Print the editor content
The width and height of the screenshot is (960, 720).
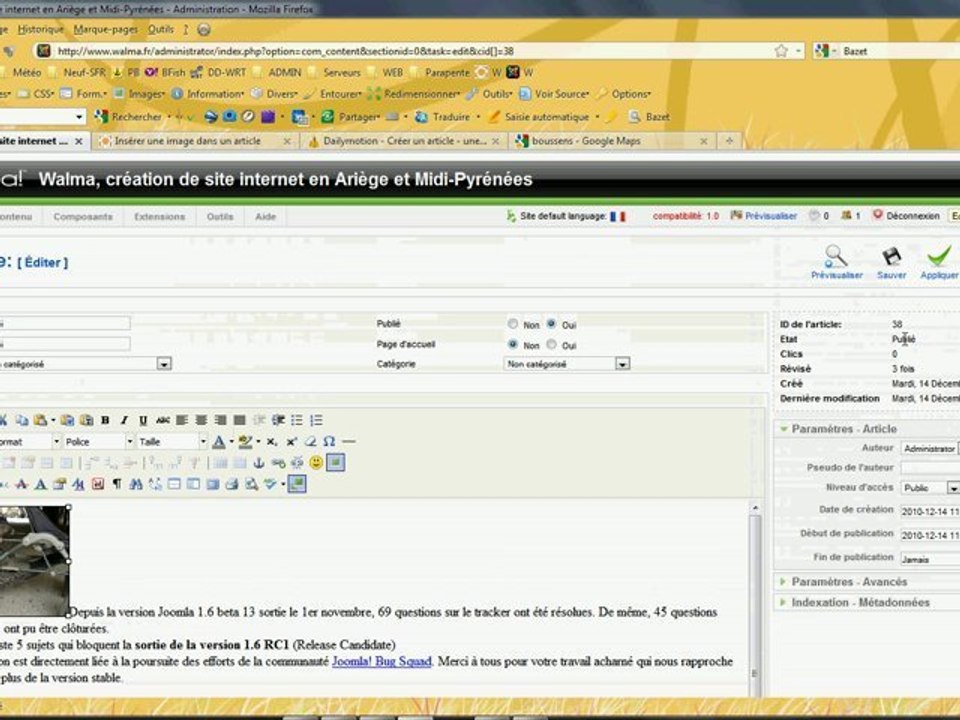[231, 484]
